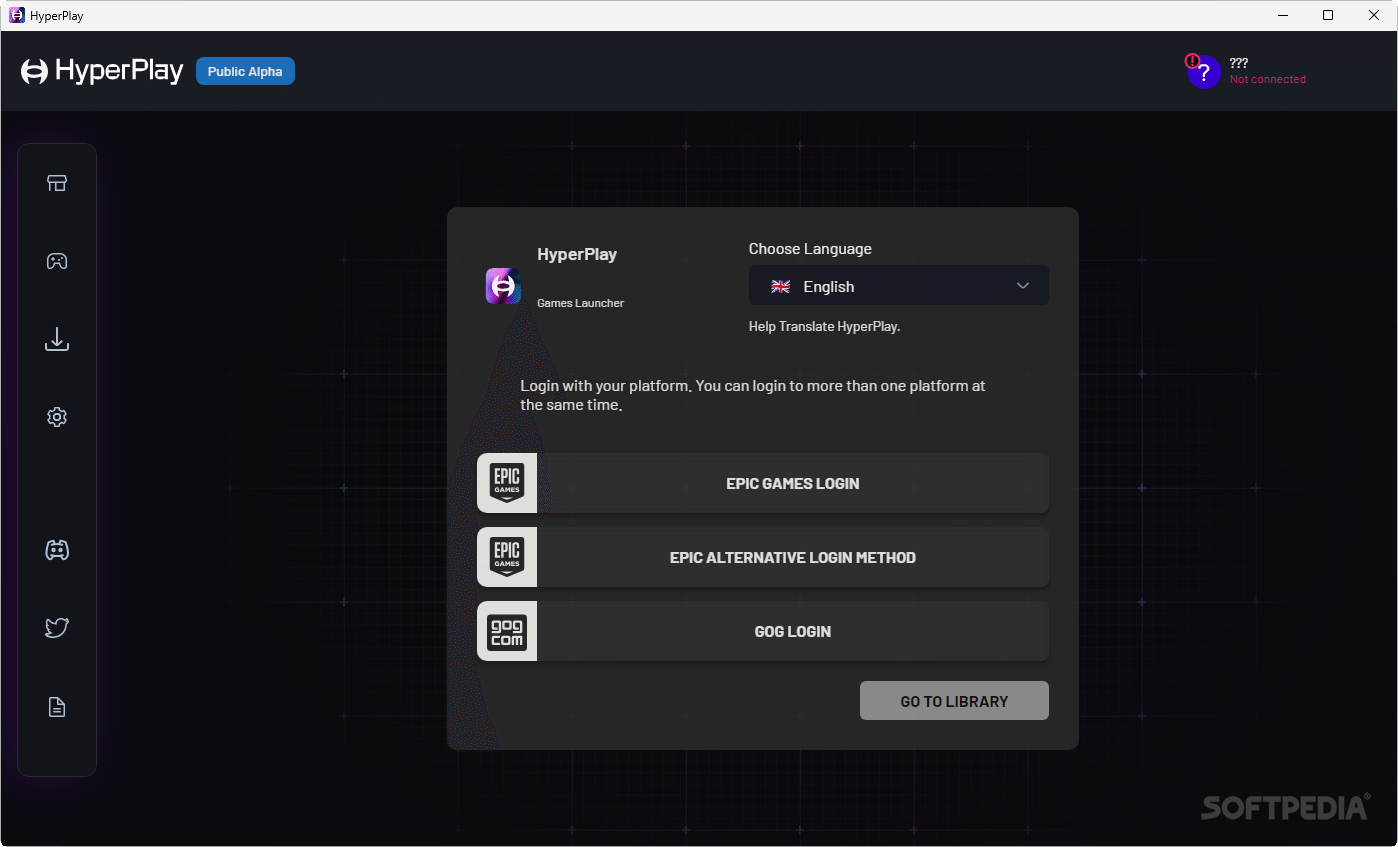Close the HyperPlay window
The image size is (1398, 847).
click(1374, 15)
